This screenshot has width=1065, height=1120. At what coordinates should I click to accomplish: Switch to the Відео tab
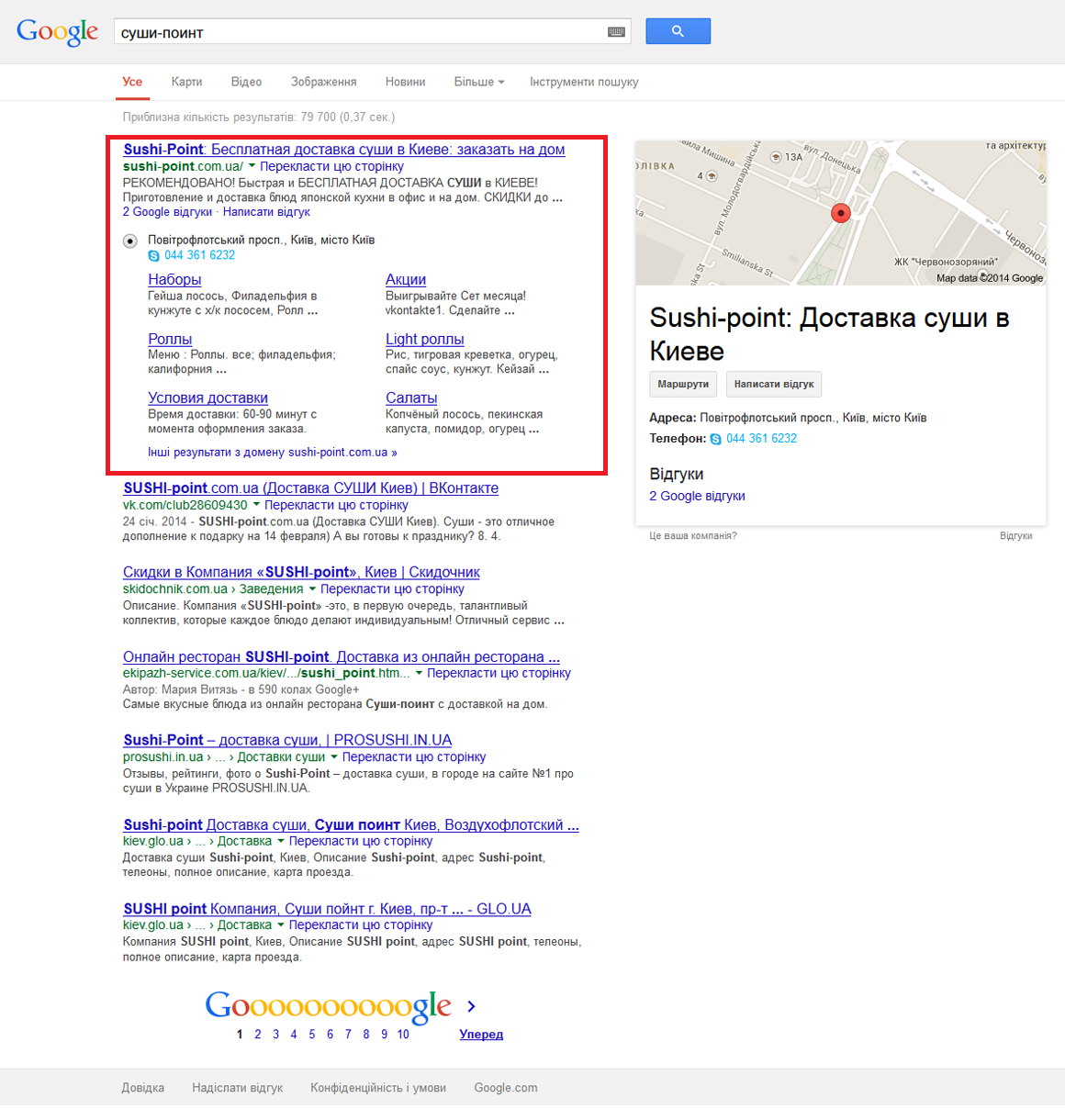pos(246,82)
